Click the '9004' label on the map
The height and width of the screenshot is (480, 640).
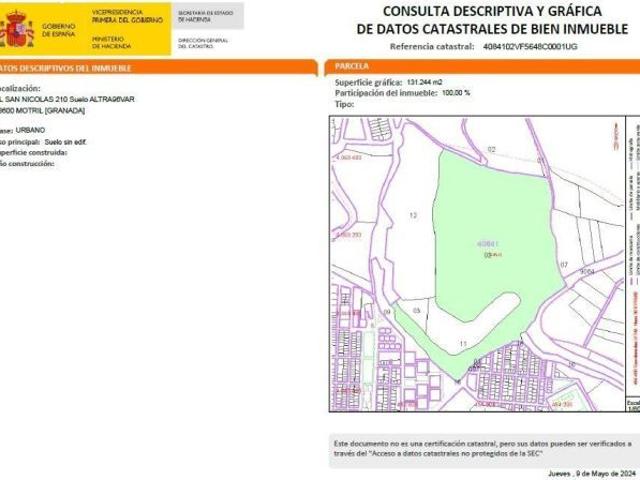point(587,271)
